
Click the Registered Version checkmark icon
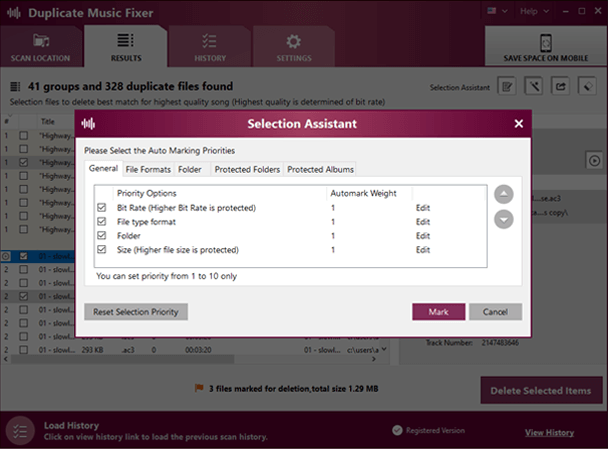coord(397,430)
